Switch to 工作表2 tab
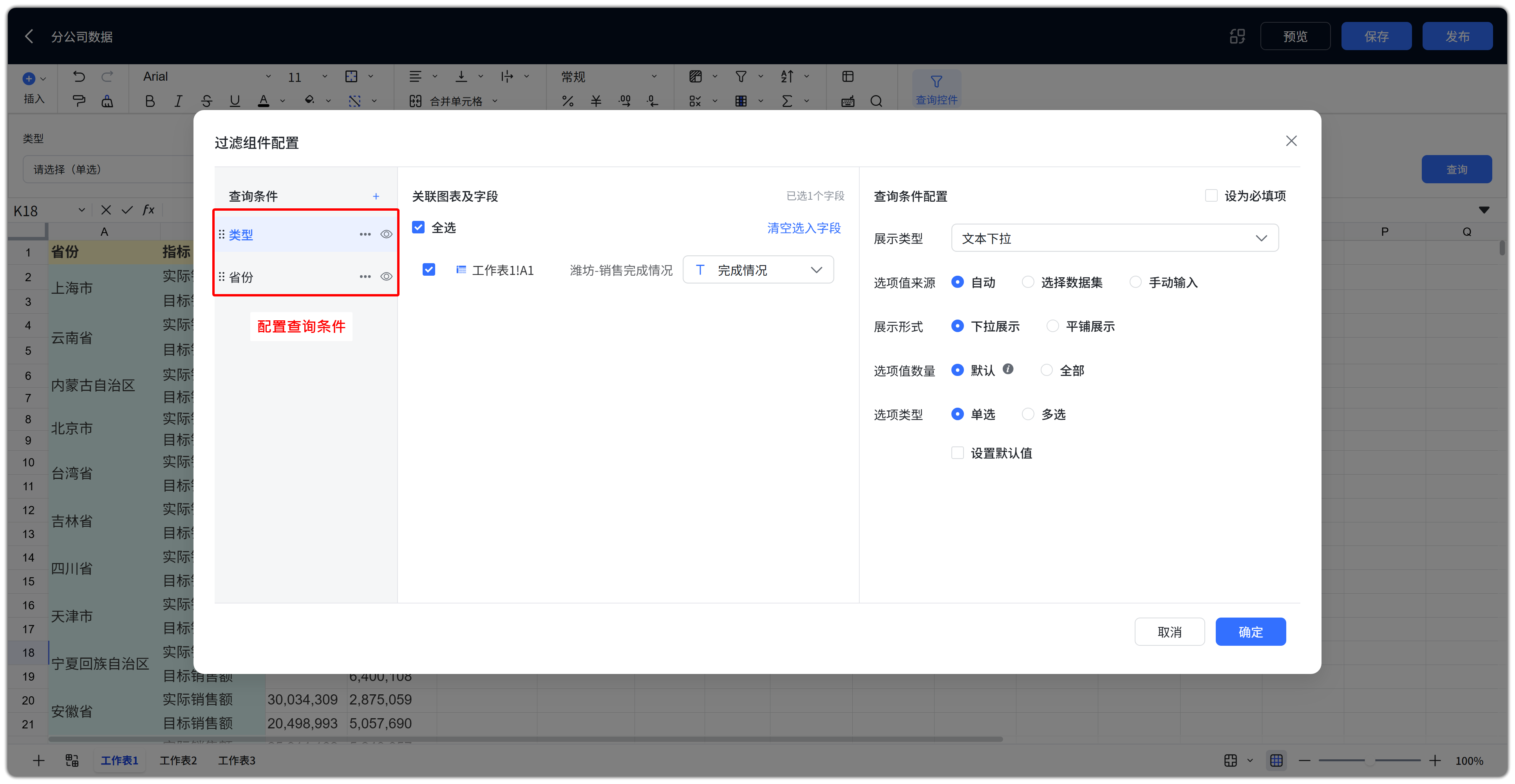Viewport: 1515px width, 784px height. (x=178, y=761)
